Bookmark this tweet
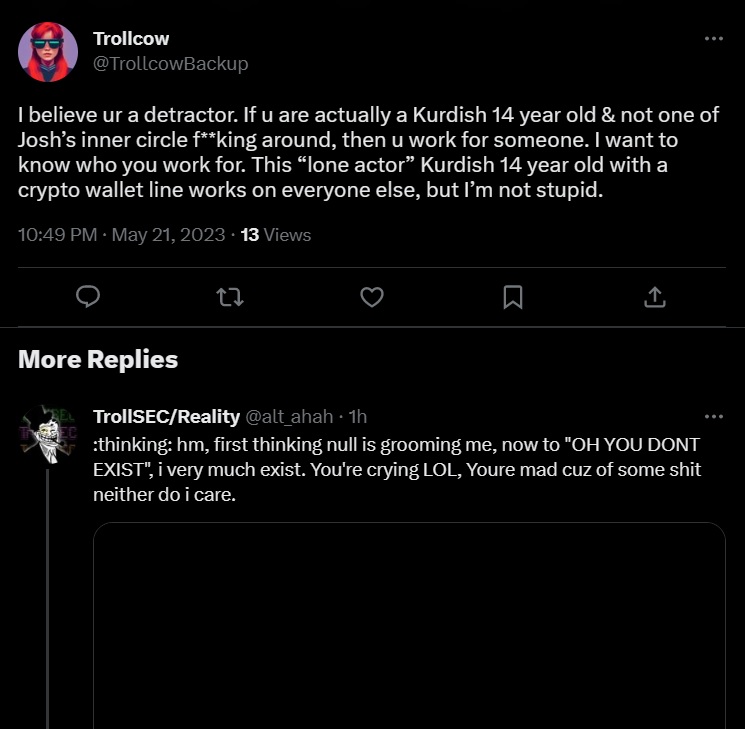Screen dimensions: 745x729 point(513,297)
